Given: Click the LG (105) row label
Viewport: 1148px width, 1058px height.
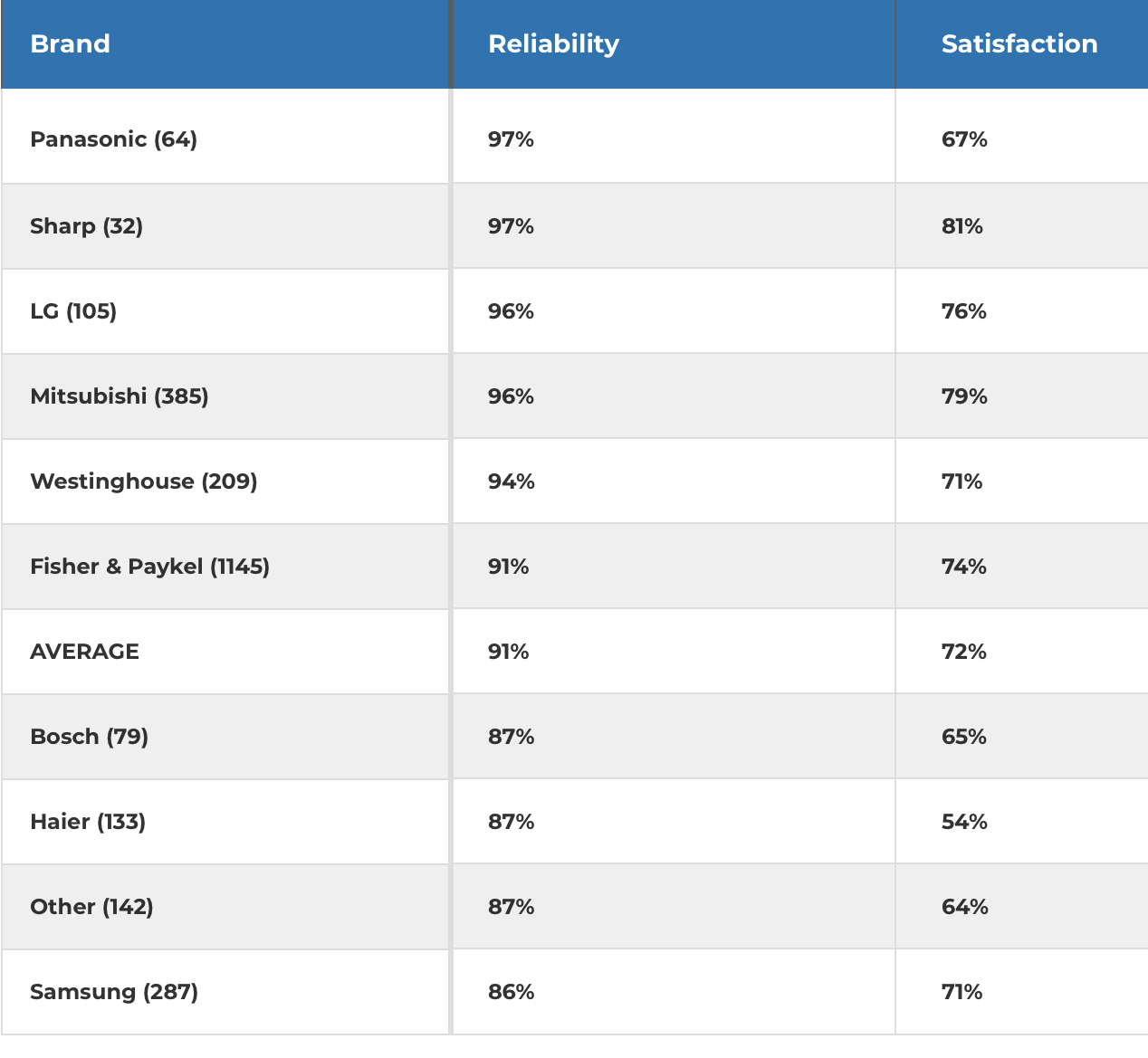Looking at the screenshot, I should click(x=73, y=311).
